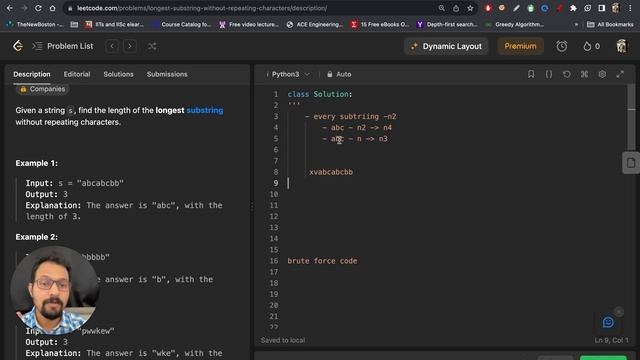Viewport: 640px width, 360px height.
Task: Click the zoom magnifier in address bar
Action: point(442,8)
